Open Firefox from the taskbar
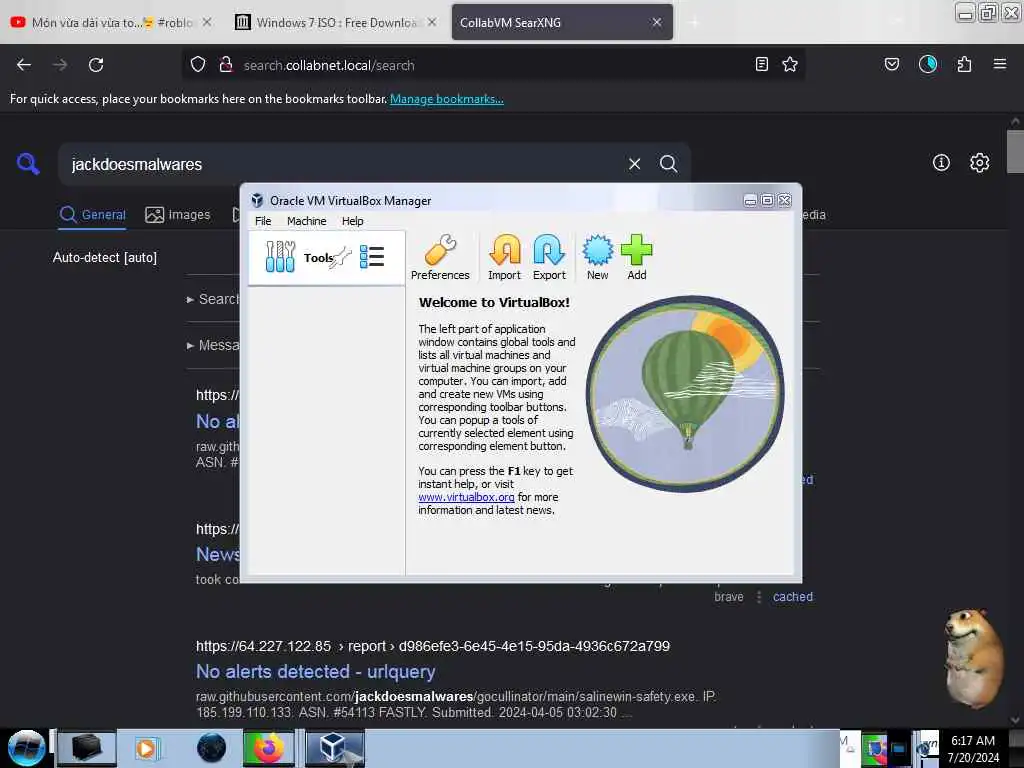1024x768 pixels. coord(268,748)
